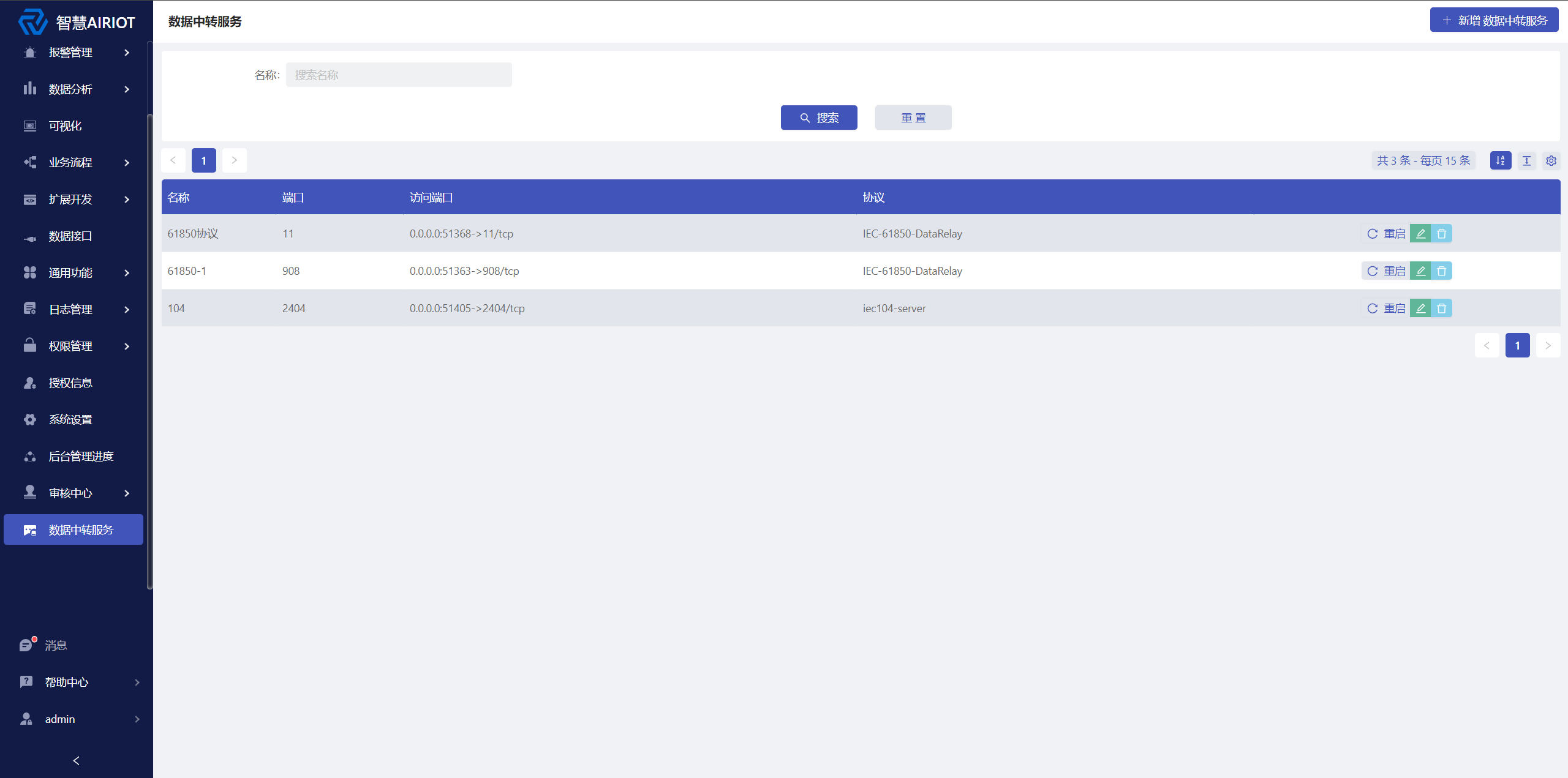
Task: Focus the 搜索名称 name input field
Action: point(399,75)
